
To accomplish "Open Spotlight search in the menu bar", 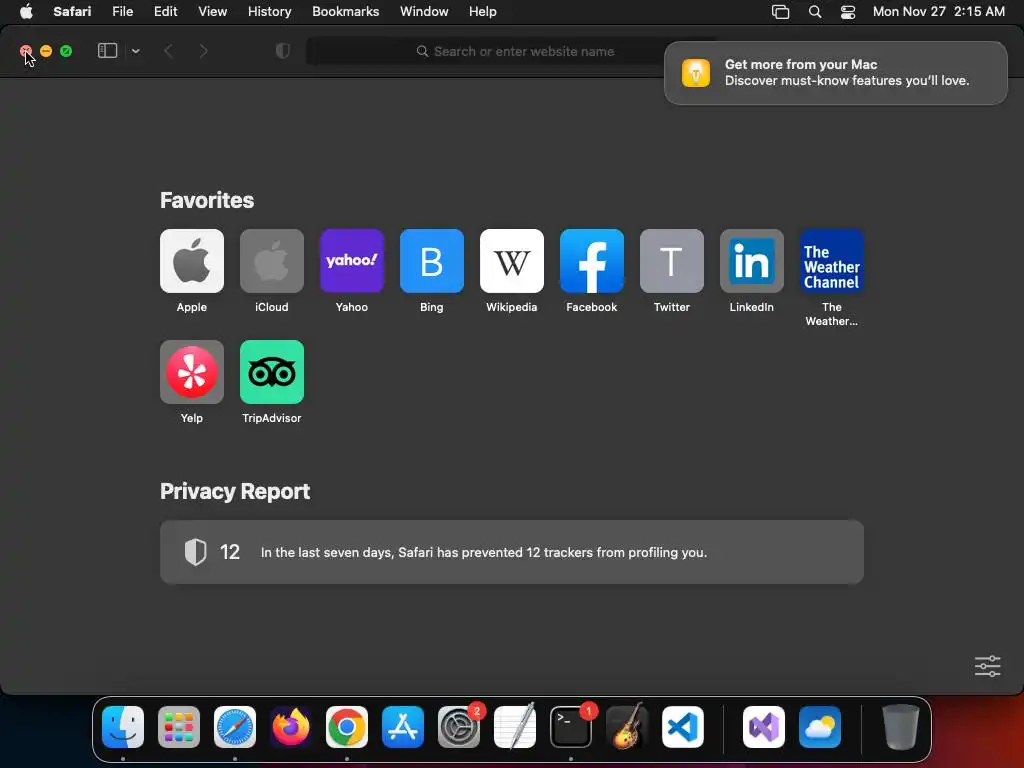I will (814, 11).
